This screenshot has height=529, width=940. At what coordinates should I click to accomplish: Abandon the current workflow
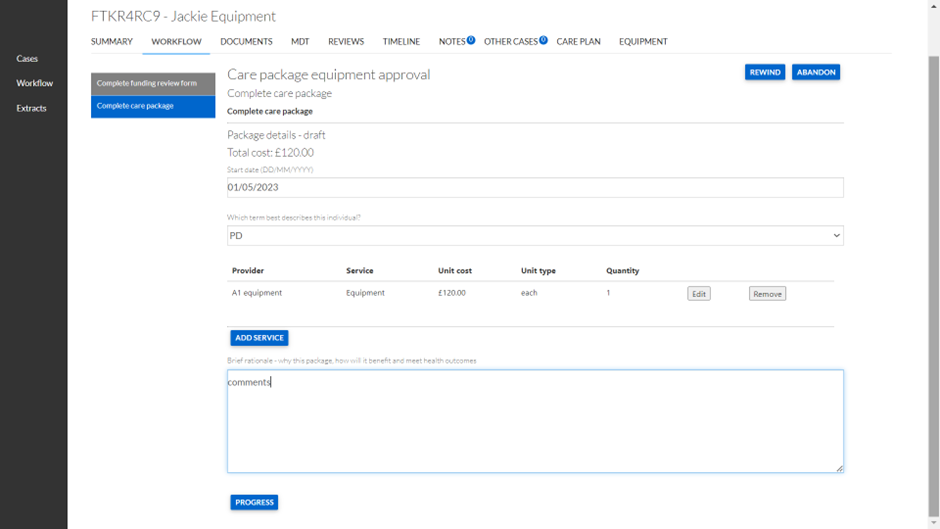(x=816, y=72)
